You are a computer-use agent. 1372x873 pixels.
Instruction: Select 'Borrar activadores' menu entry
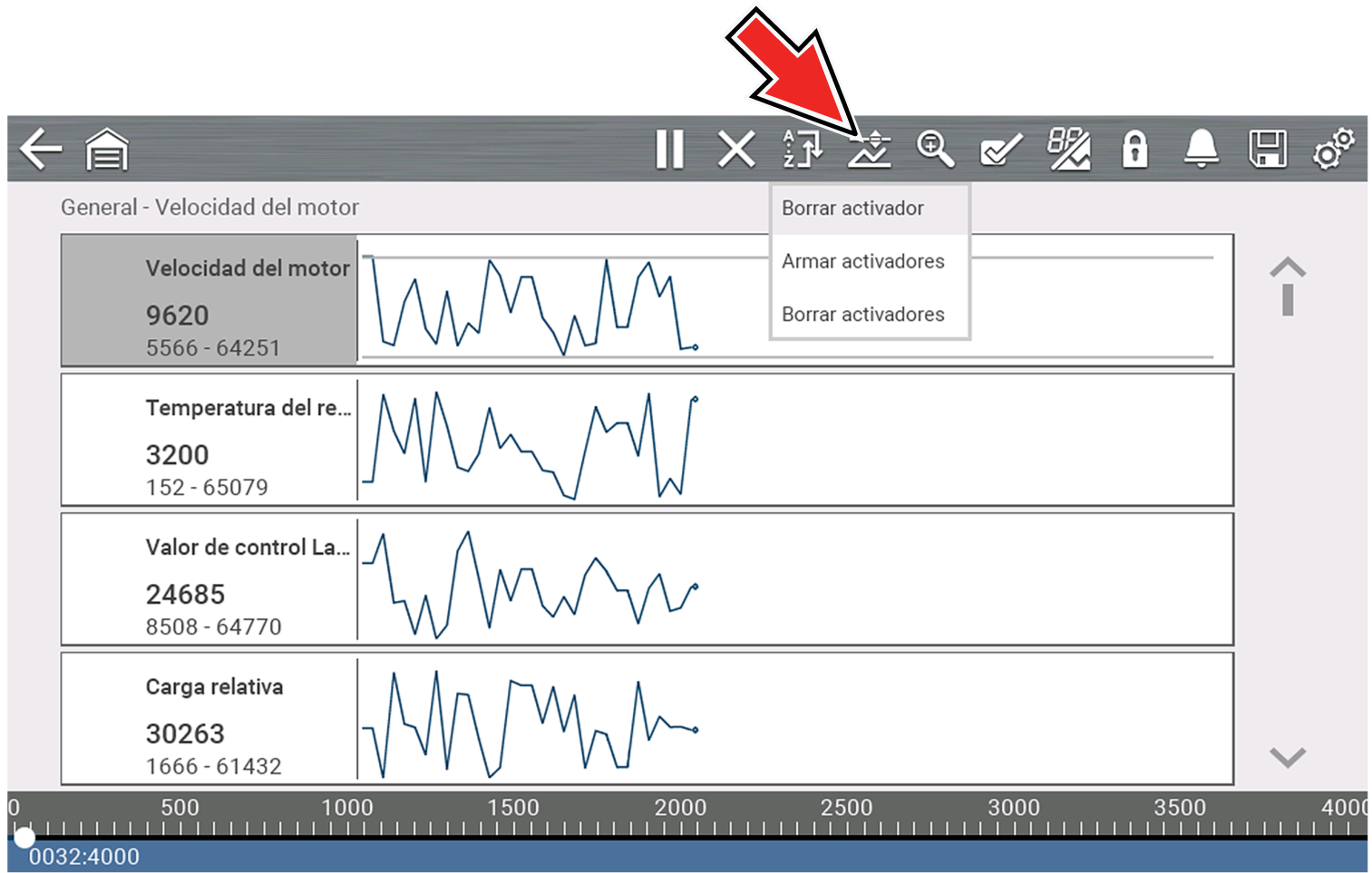(x=862, y=315)
